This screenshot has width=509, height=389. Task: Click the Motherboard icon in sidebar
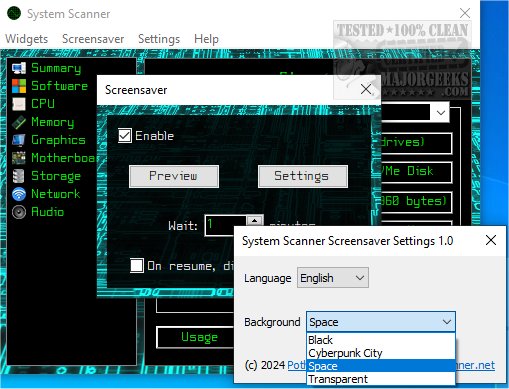19,158
